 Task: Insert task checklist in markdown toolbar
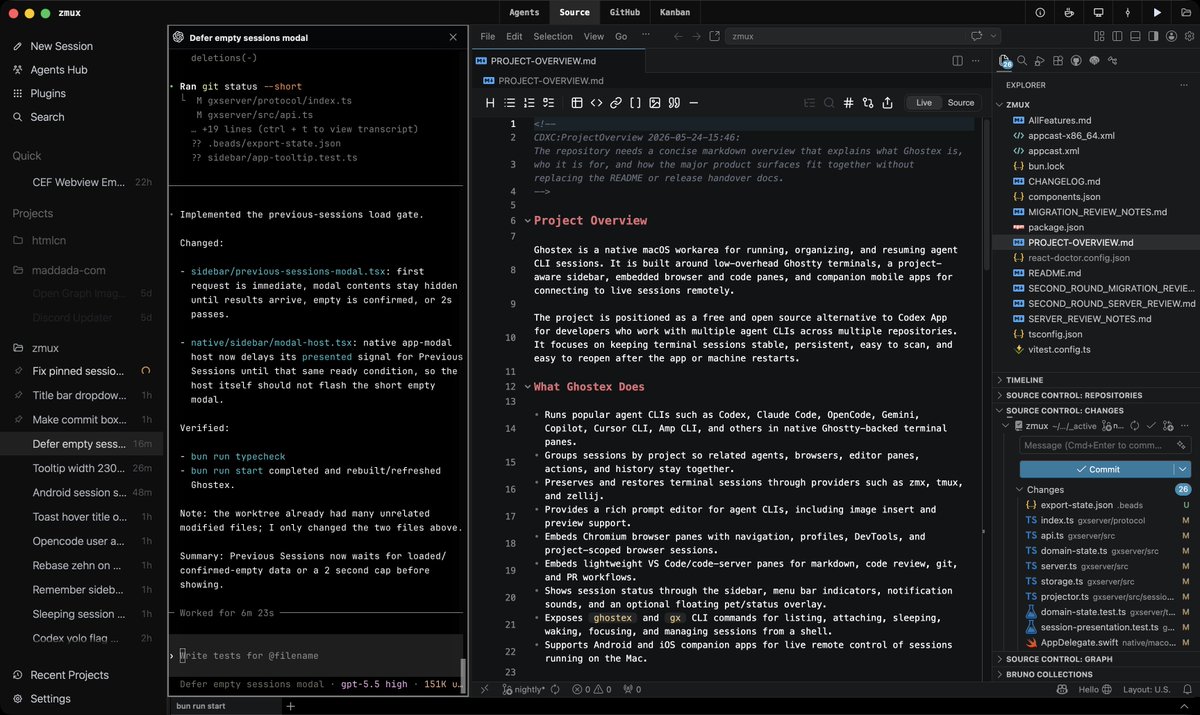tap(548, 102)
